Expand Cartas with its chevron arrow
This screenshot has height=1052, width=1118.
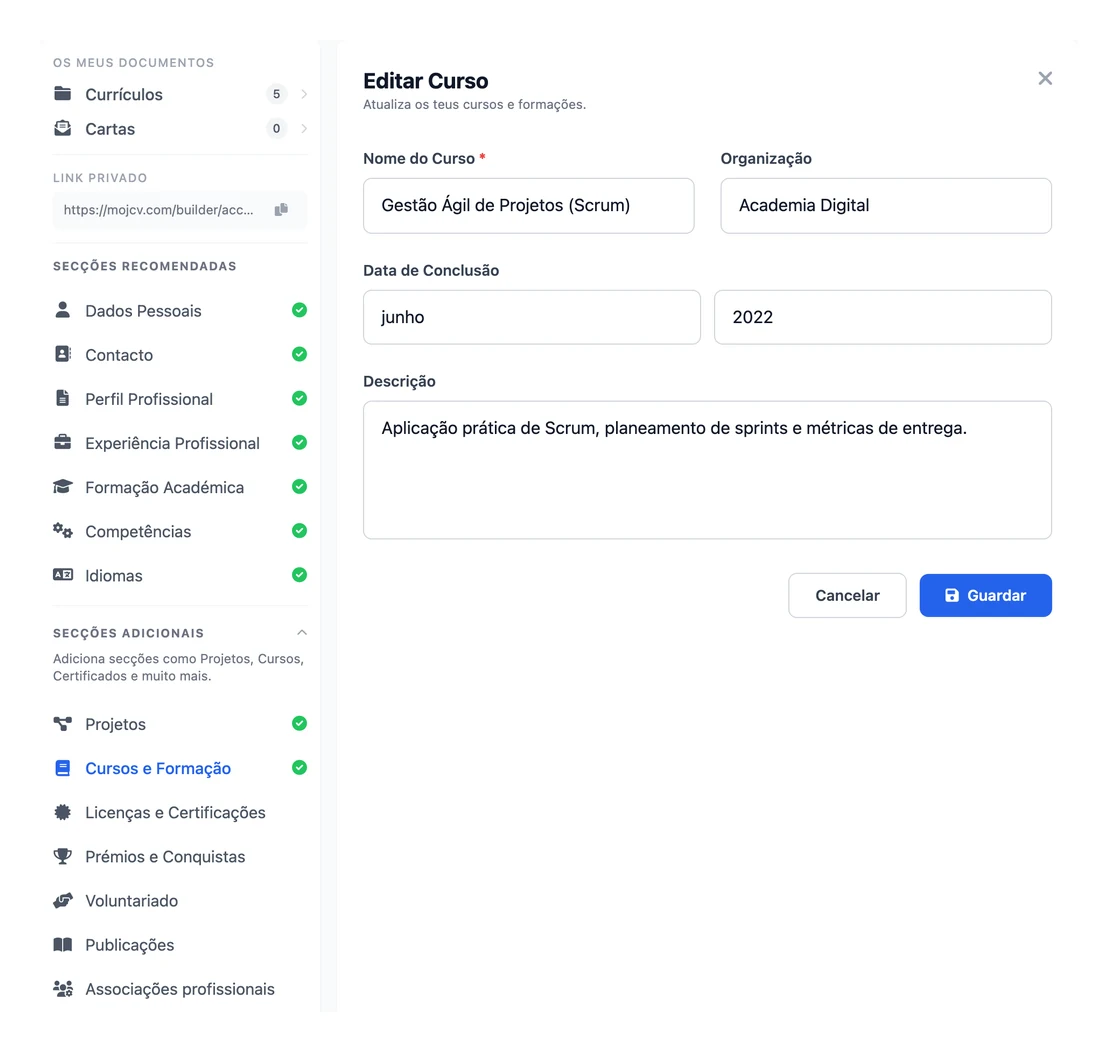[x=304, y=128]
